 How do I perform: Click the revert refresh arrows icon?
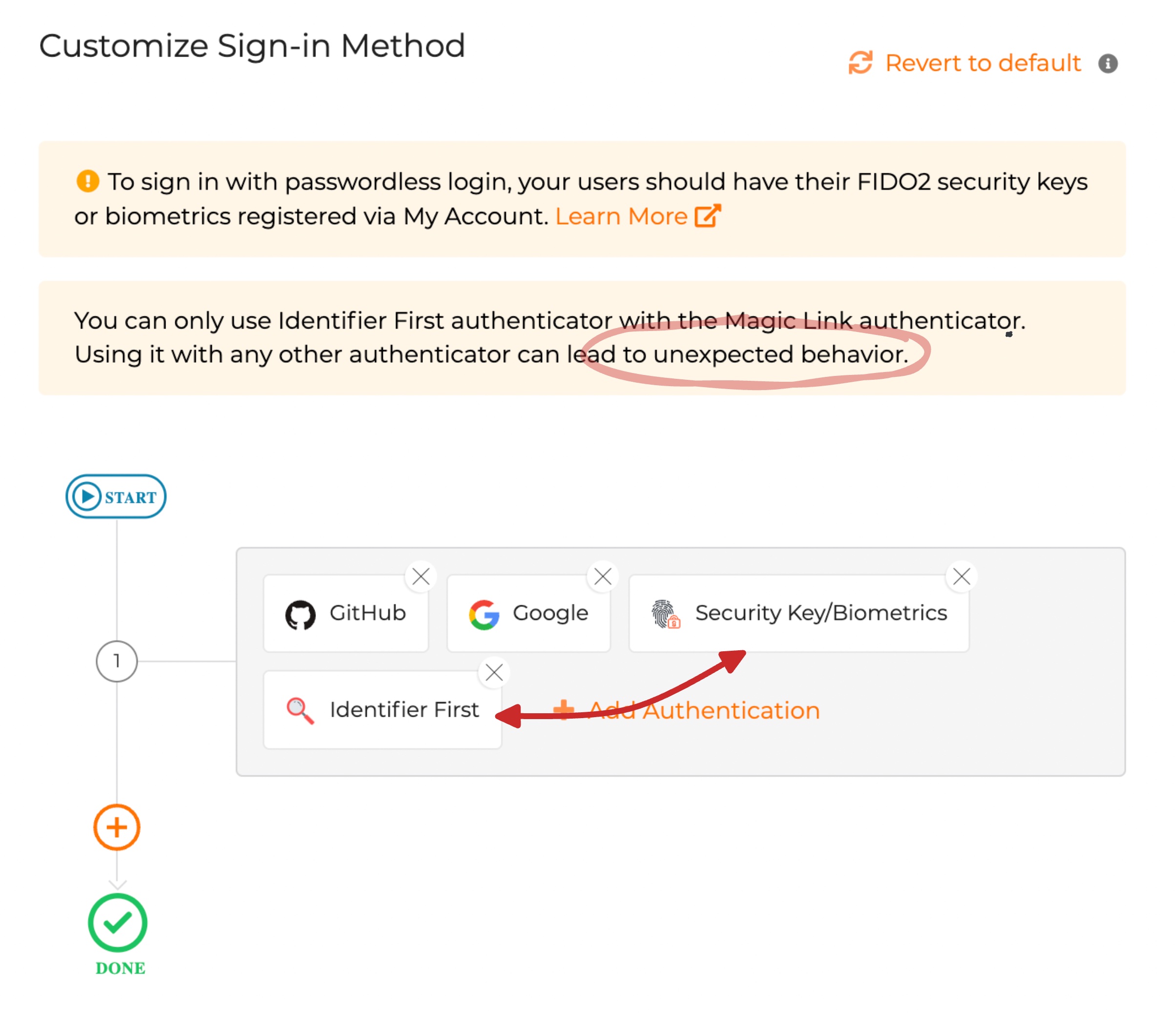click(x=861, y=62)
